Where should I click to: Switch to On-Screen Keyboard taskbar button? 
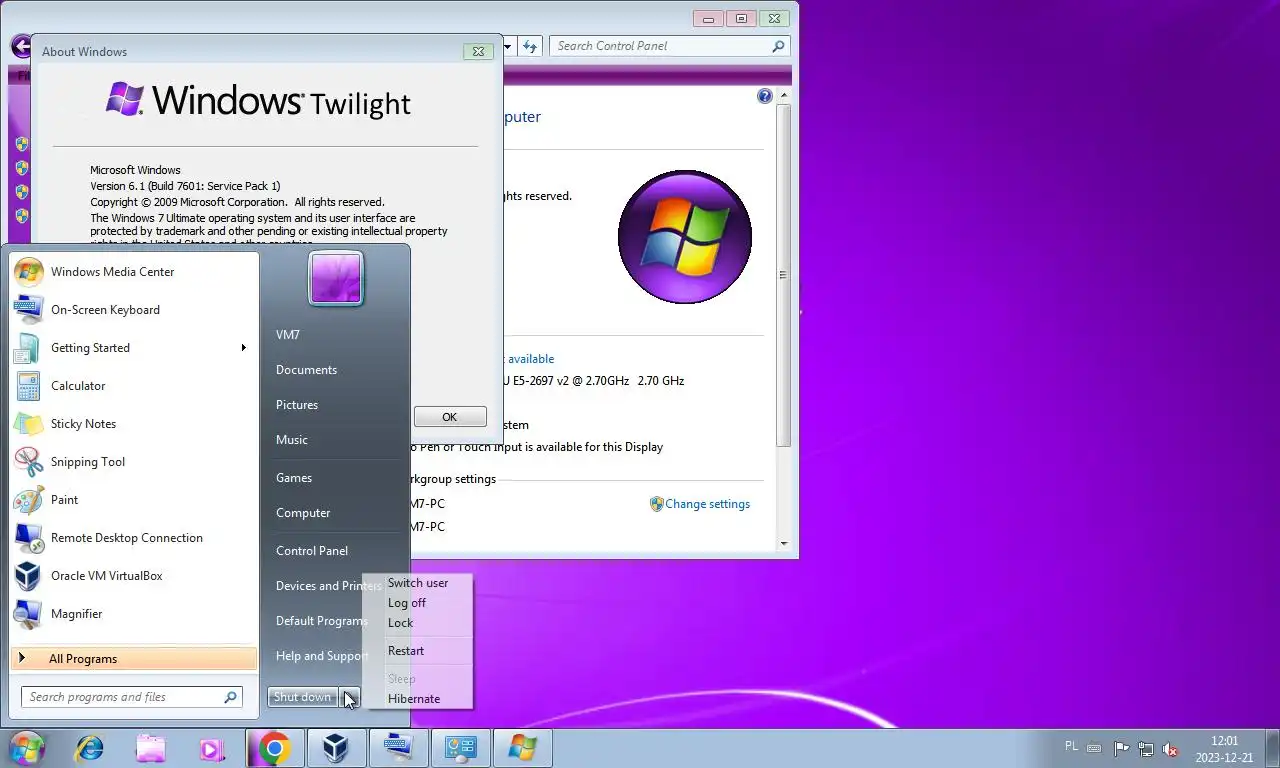click(x=399, y=748)
